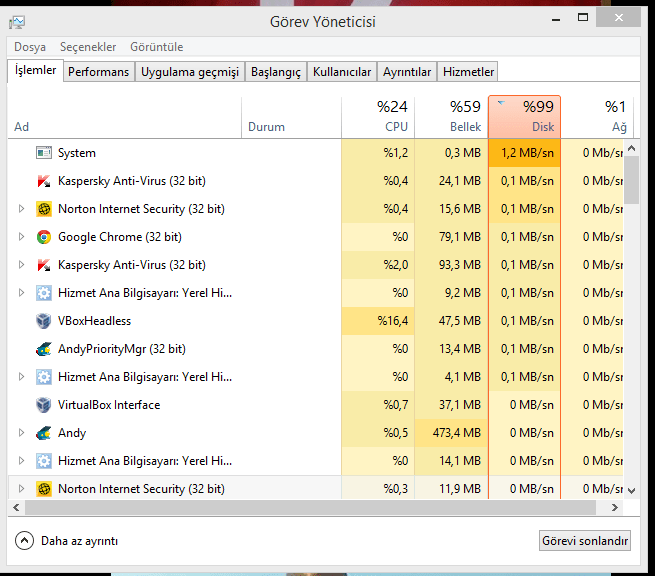This screenshot has width=655, height=576.
Task: Expand Kaspersky Anti-Virus 93,3 MB row
Action: click(x=21, y=264)
